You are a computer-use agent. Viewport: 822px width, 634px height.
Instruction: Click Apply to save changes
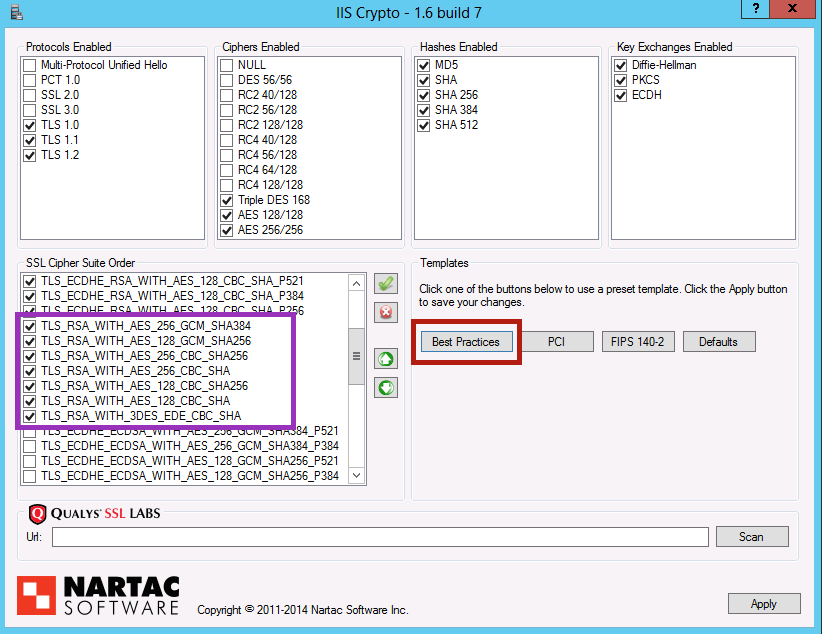(764, 604)
